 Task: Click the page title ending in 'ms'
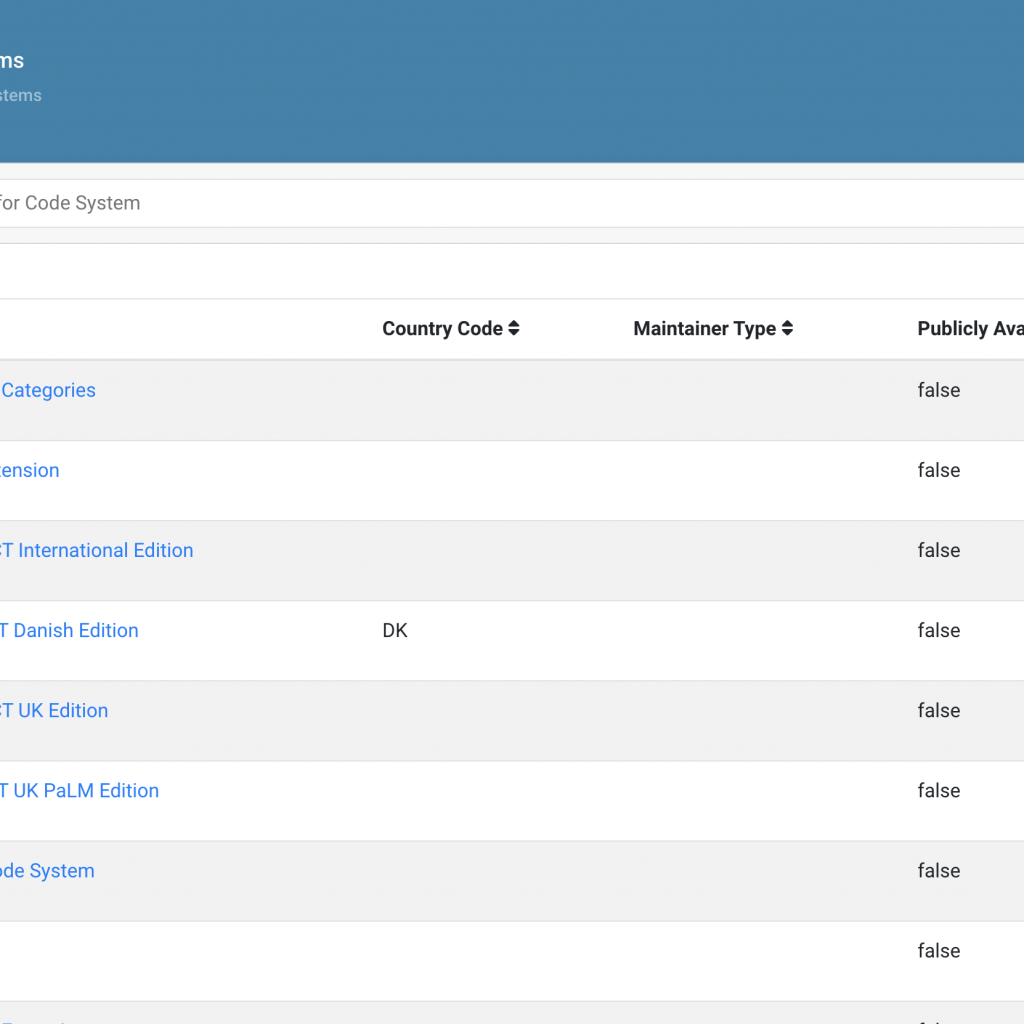tap(12, 61)
